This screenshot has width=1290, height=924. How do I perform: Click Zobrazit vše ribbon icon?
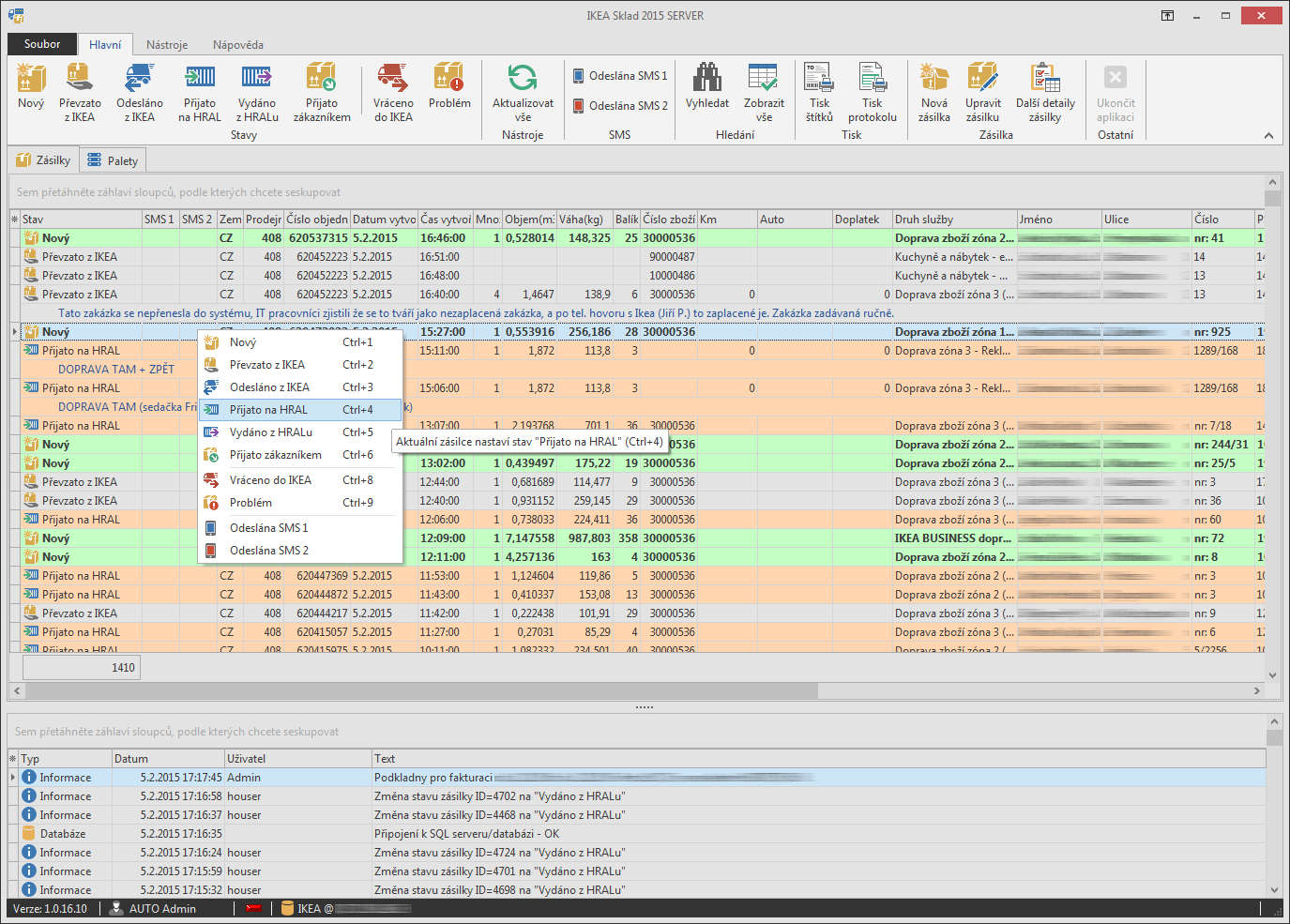(764, 92)
